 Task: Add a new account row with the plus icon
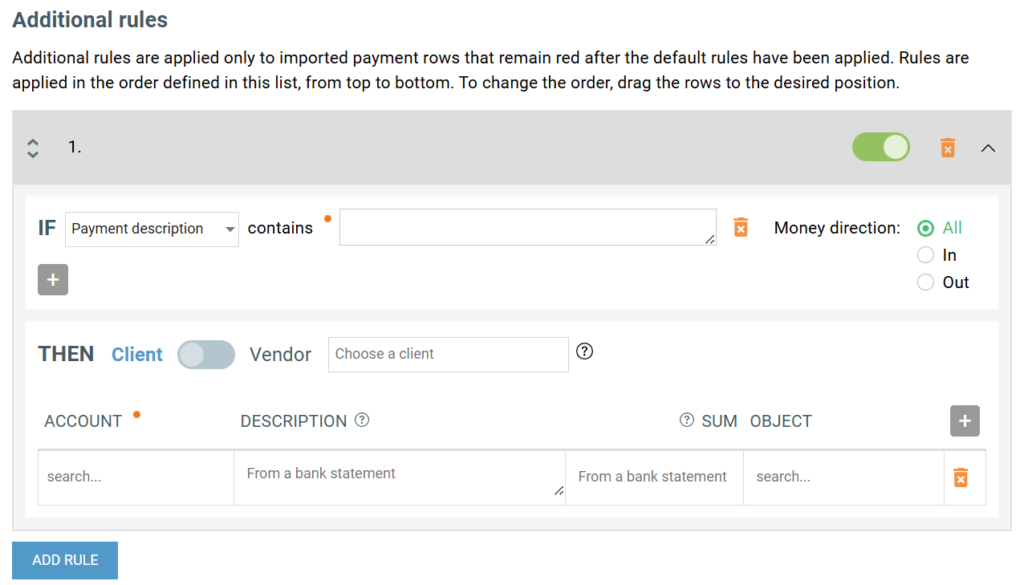coord(964,421)
